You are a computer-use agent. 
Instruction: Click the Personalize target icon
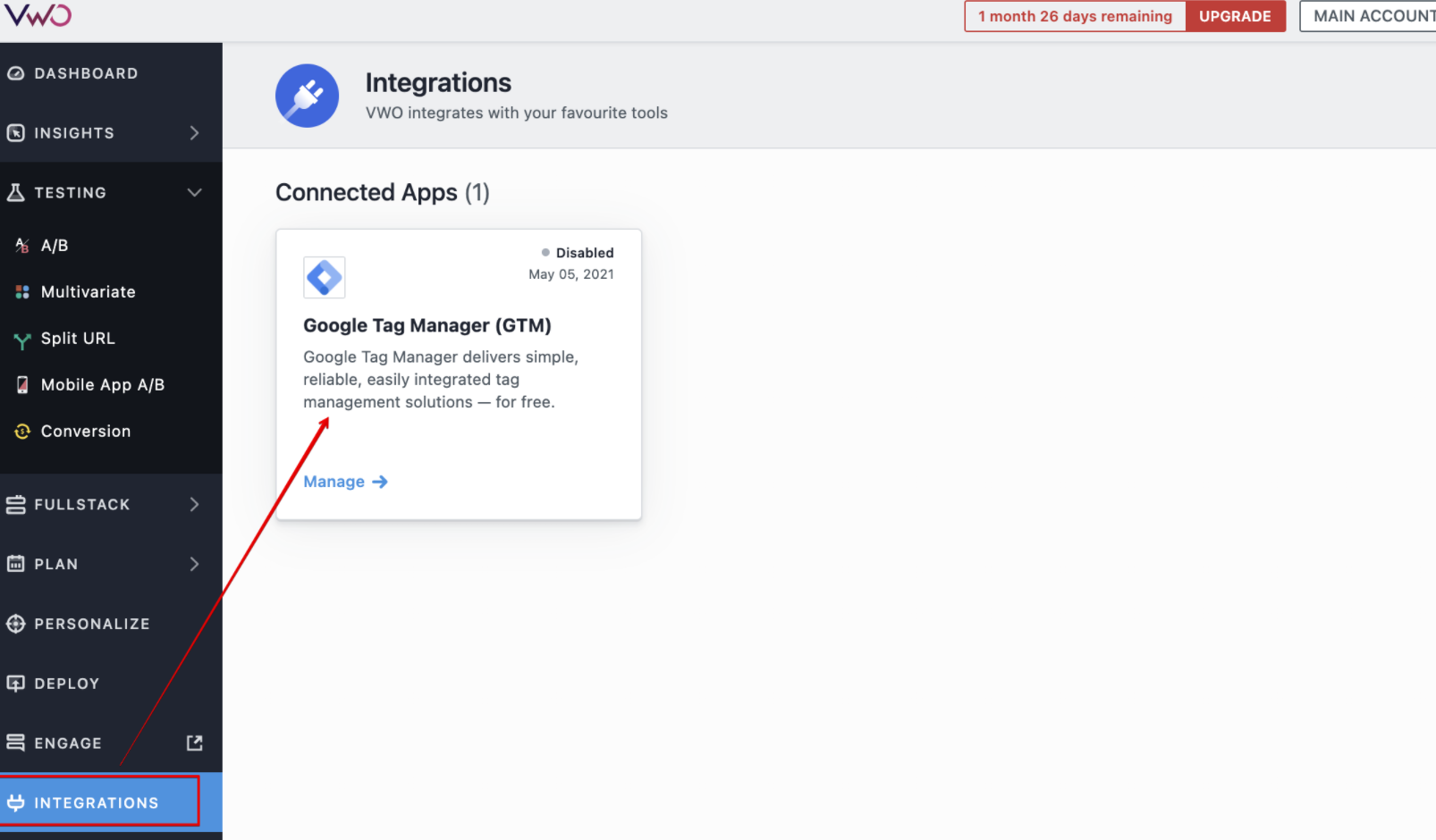(16, 624)
